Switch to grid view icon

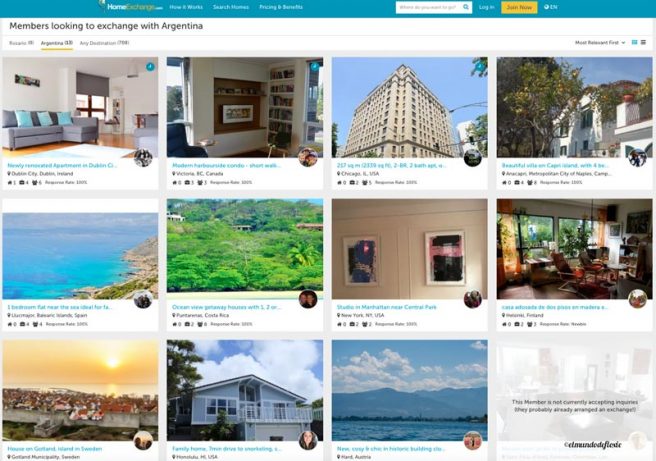(634, 43)
